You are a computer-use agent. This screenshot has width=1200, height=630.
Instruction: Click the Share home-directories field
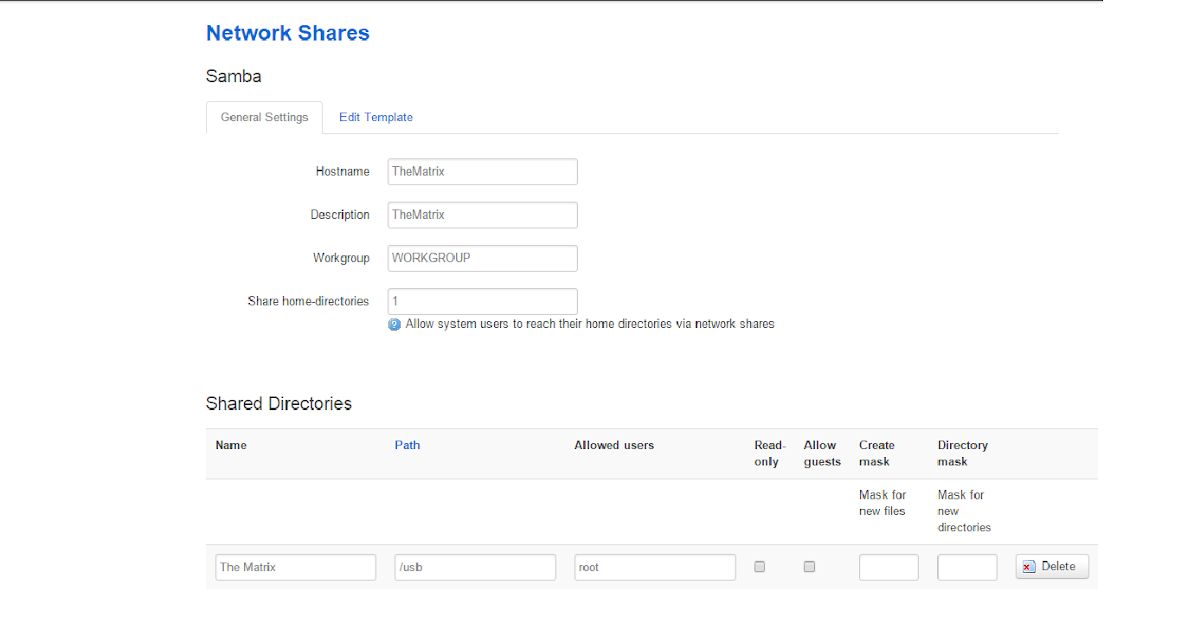click(x=482, y=301)
